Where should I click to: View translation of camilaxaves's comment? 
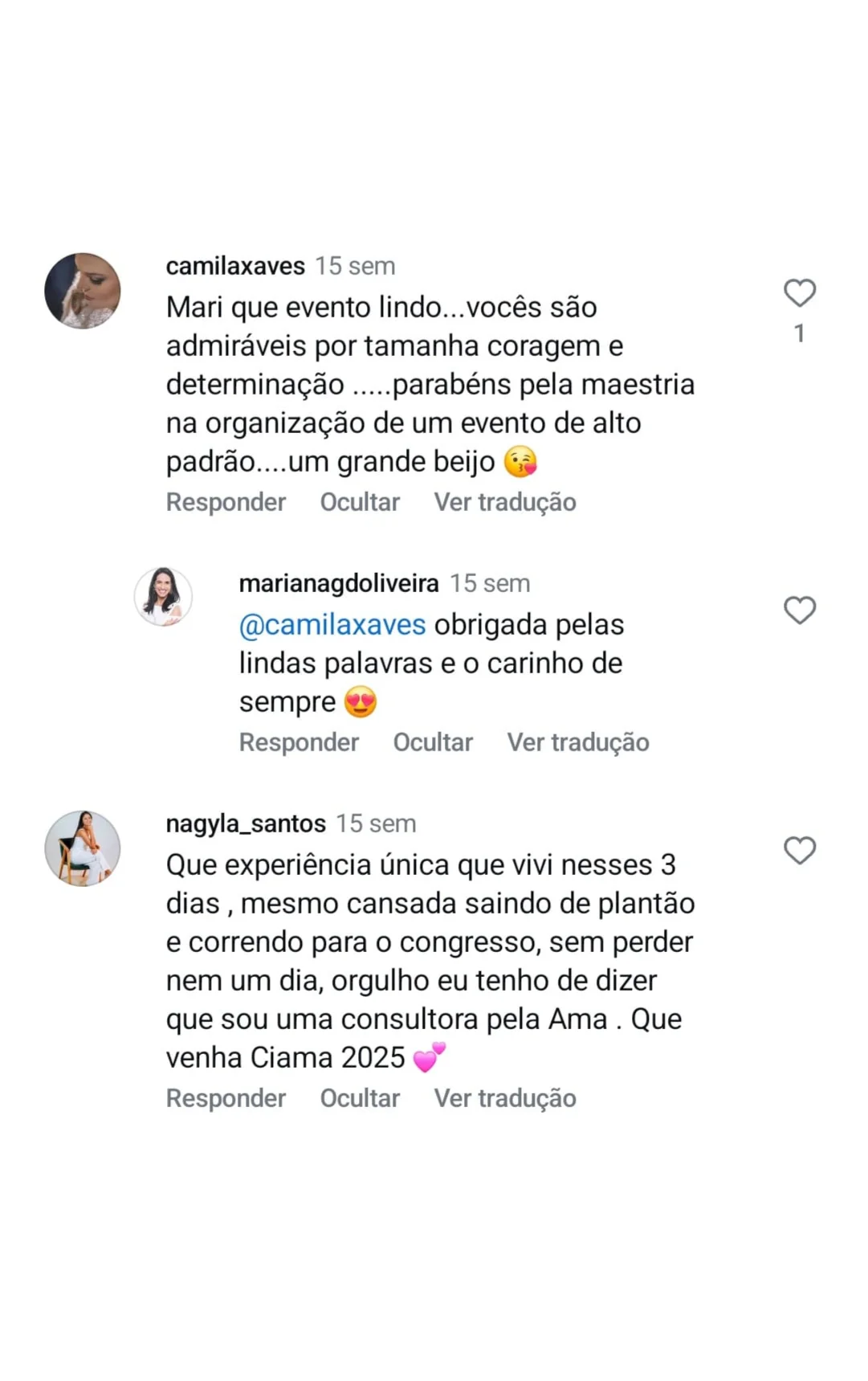coord(505,502)
